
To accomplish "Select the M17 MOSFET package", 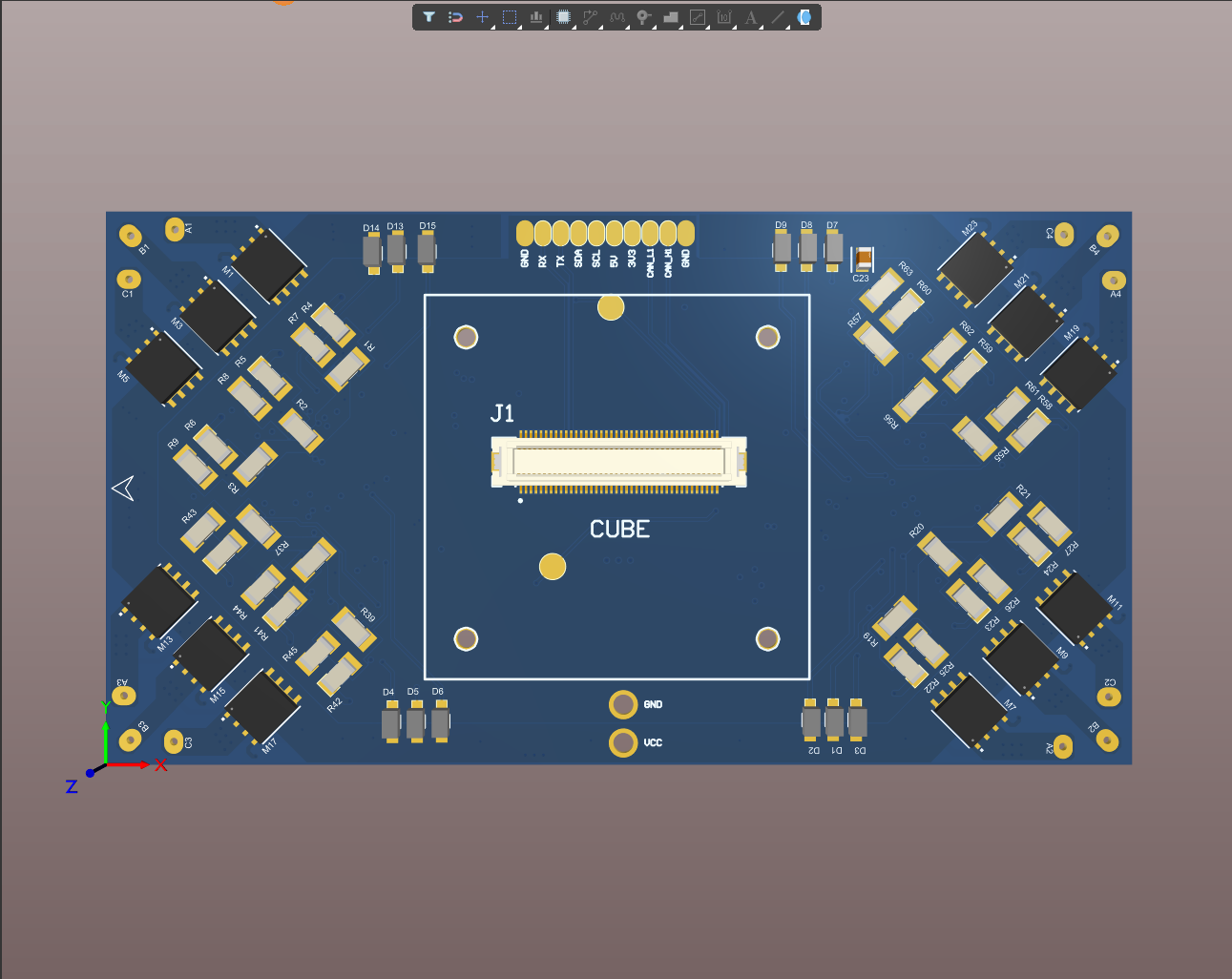I will point(262,707).
